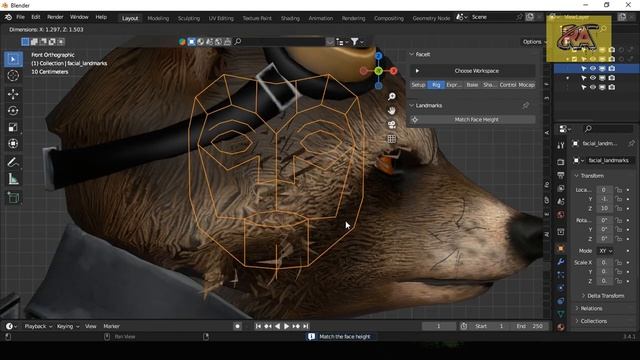Open the timeline View menu
Screen dimensions: 640x360
[x=91, y=326]
